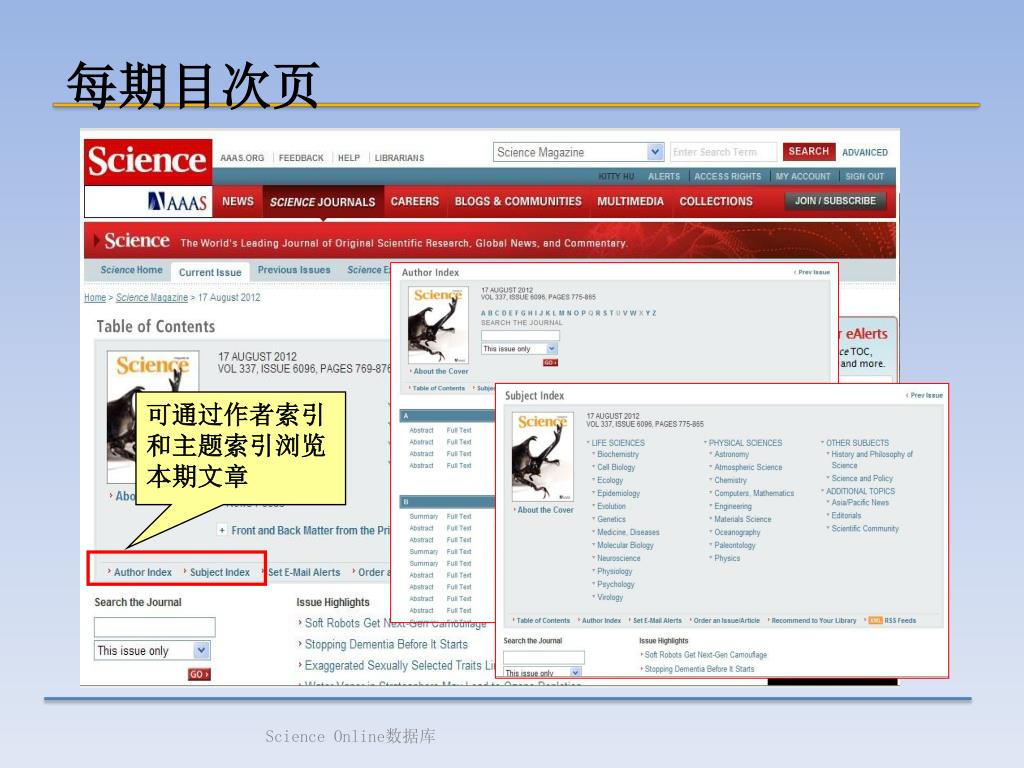
Task: Click the Science Magazine breadcrumb link
Action: [x=152, y=298]
